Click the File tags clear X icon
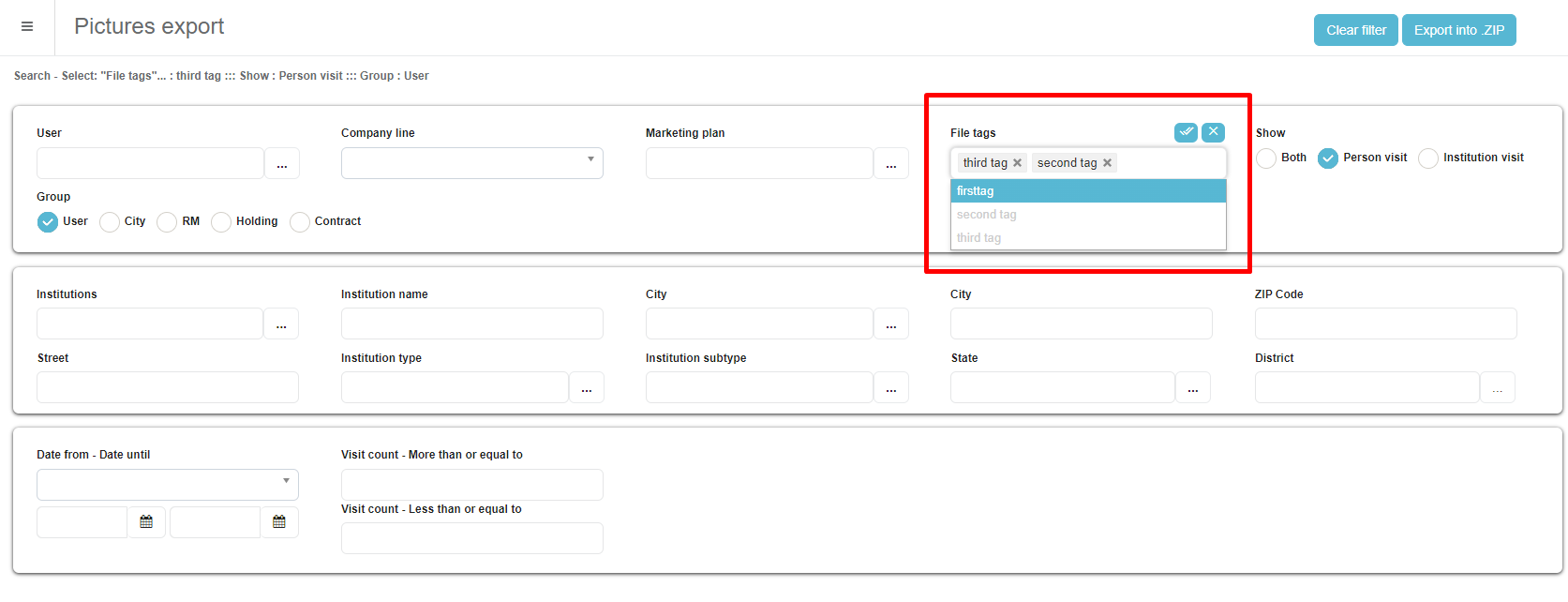 1213,132
